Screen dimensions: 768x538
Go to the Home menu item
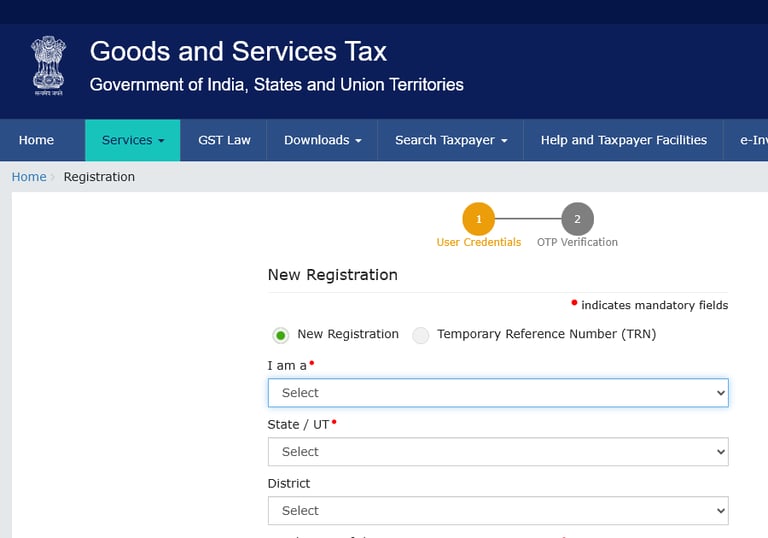(36, 140)
